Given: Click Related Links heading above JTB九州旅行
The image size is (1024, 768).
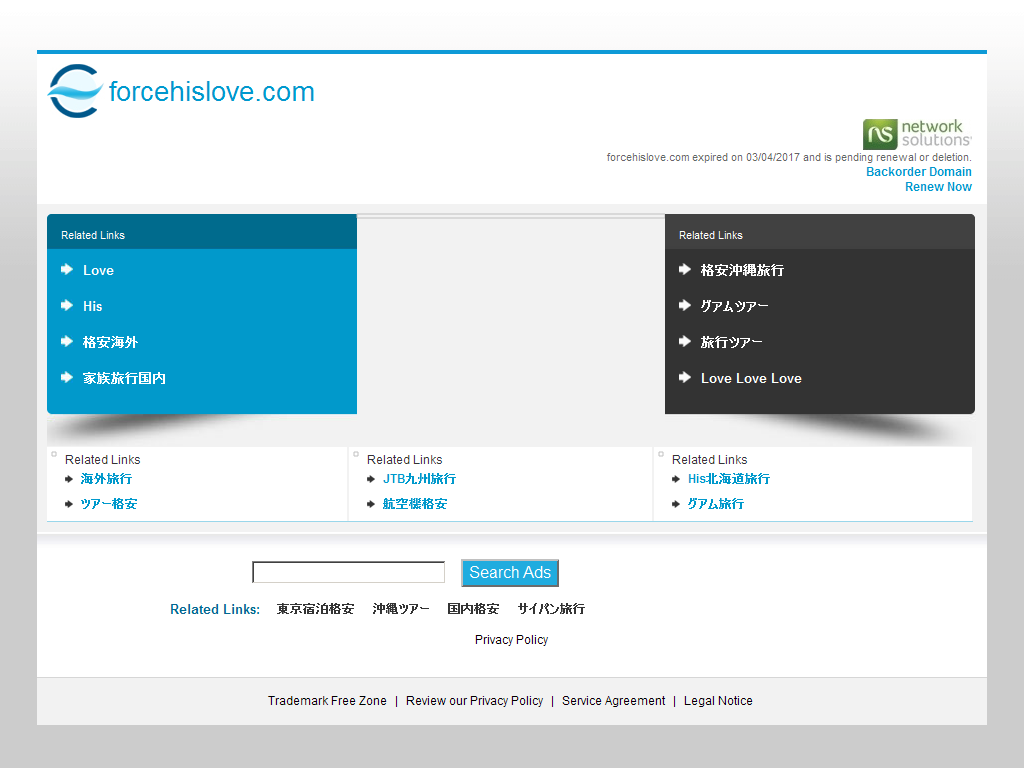Looking at the screenshot, I should tap(404, 460).
